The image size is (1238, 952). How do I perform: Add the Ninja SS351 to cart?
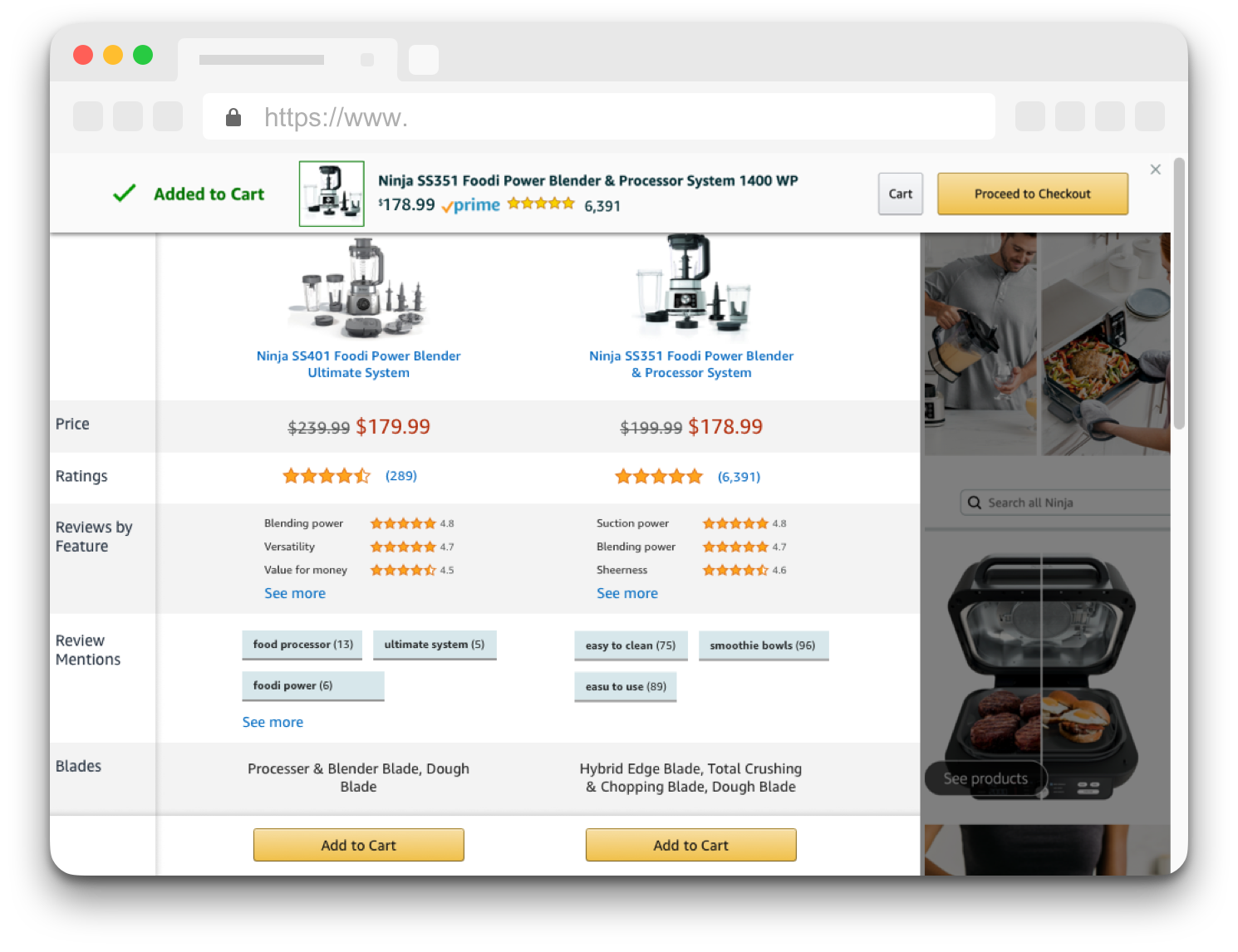[691, 845]
